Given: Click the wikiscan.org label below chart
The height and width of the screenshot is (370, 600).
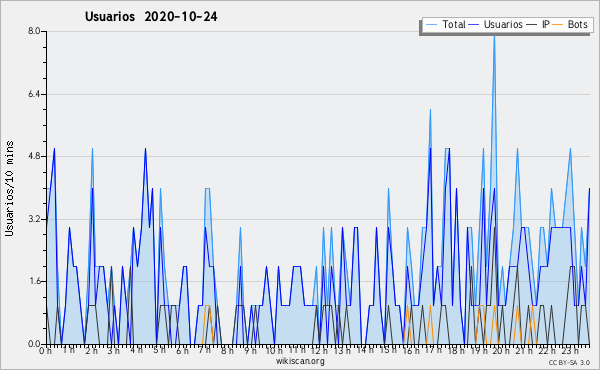Looking at the screenshot, I should (x=300, y=361).
